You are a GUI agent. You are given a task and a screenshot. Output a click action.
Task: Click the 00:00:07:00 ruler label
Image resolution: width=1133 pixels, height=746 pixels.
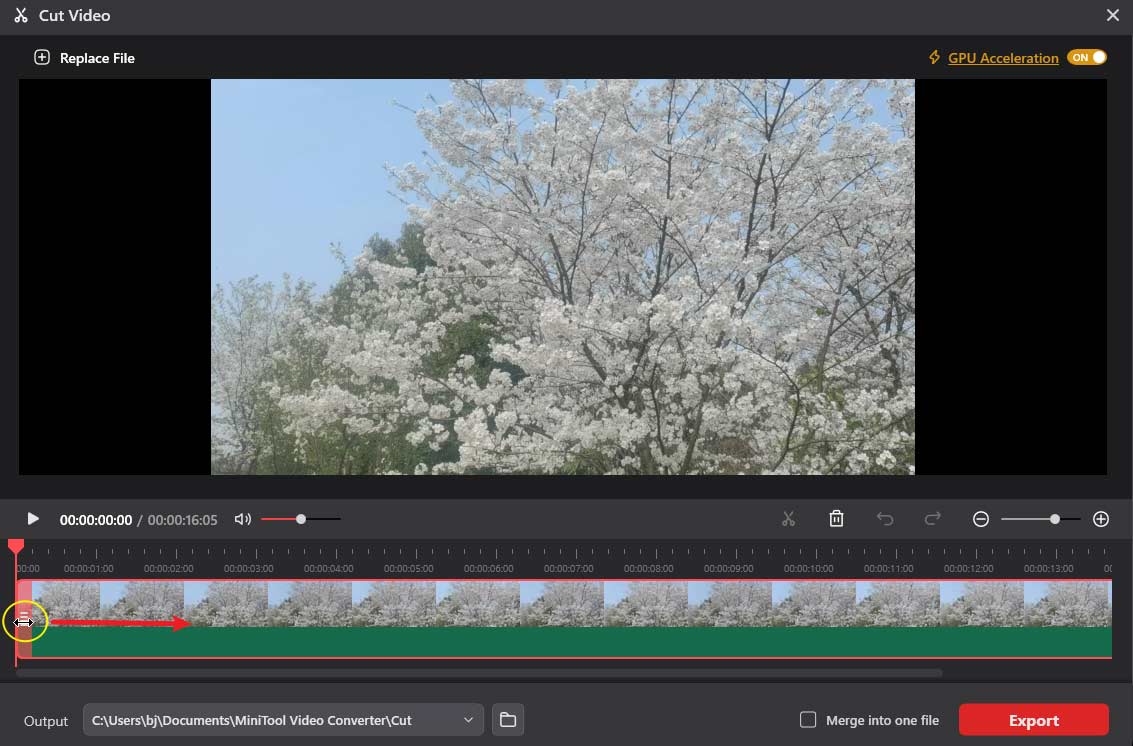(569, 568)
